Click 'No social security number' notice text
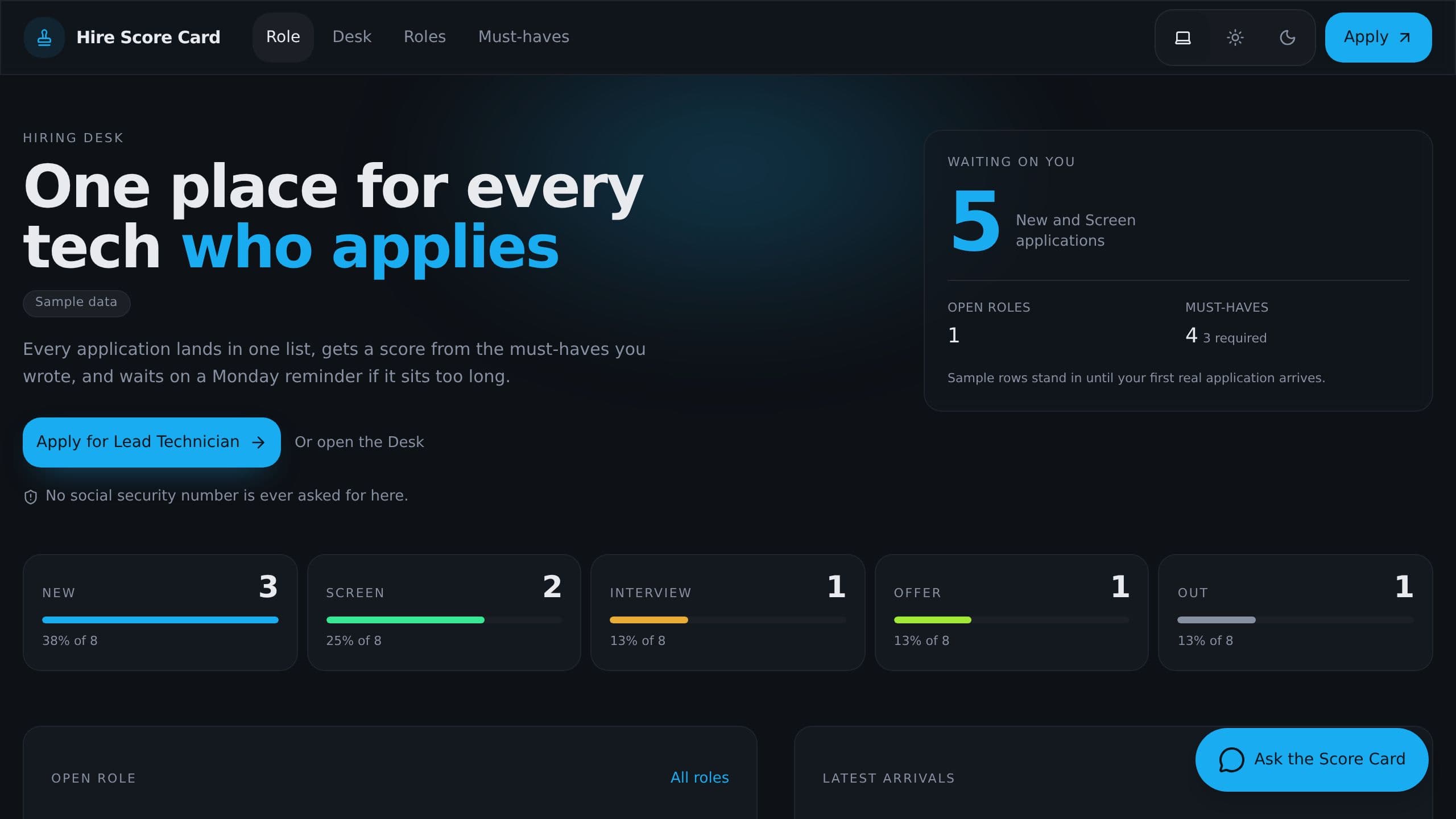Image resolution: width=1456 pixels, height=819 pixels. (x=227, y=496)
